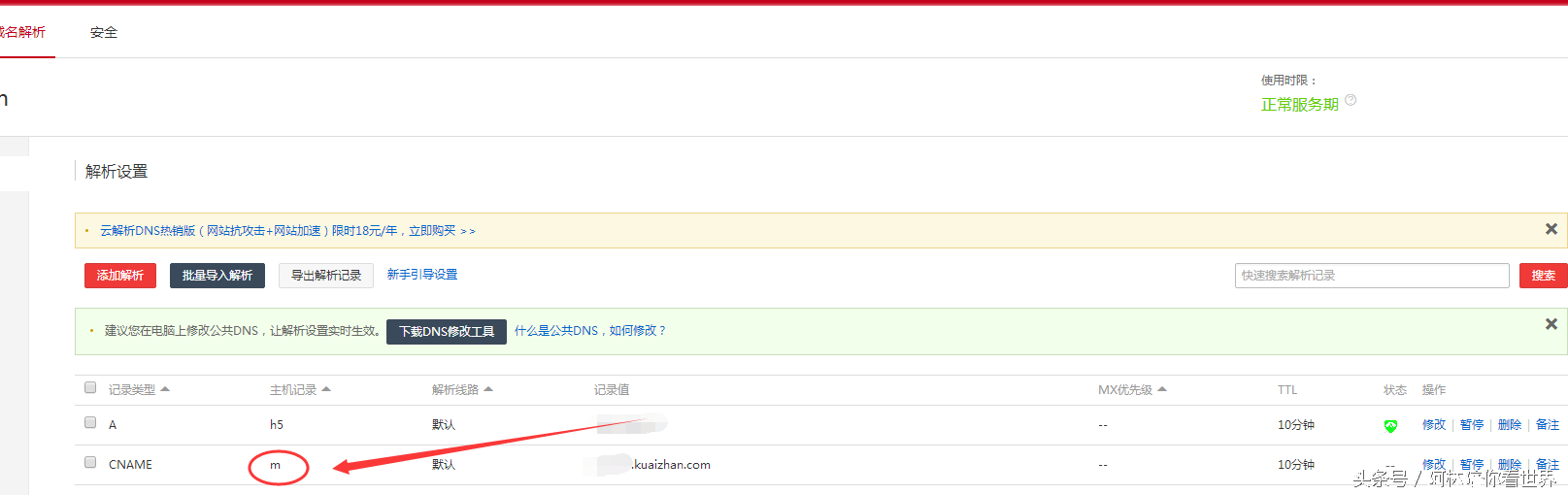Click 暂停 for the h5 A record

(x=1472, y=425)
